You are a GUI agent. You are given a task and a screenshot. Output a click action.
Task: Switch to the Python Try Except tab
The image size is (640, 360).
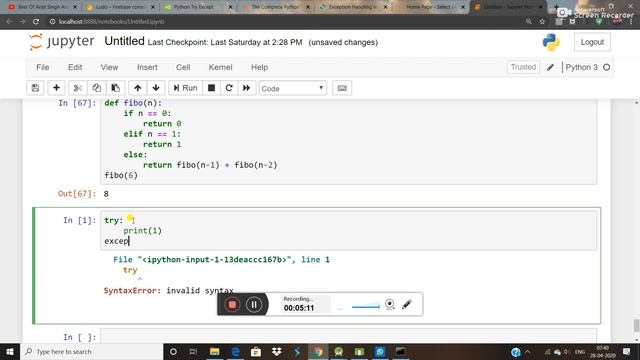coord(193,7)
